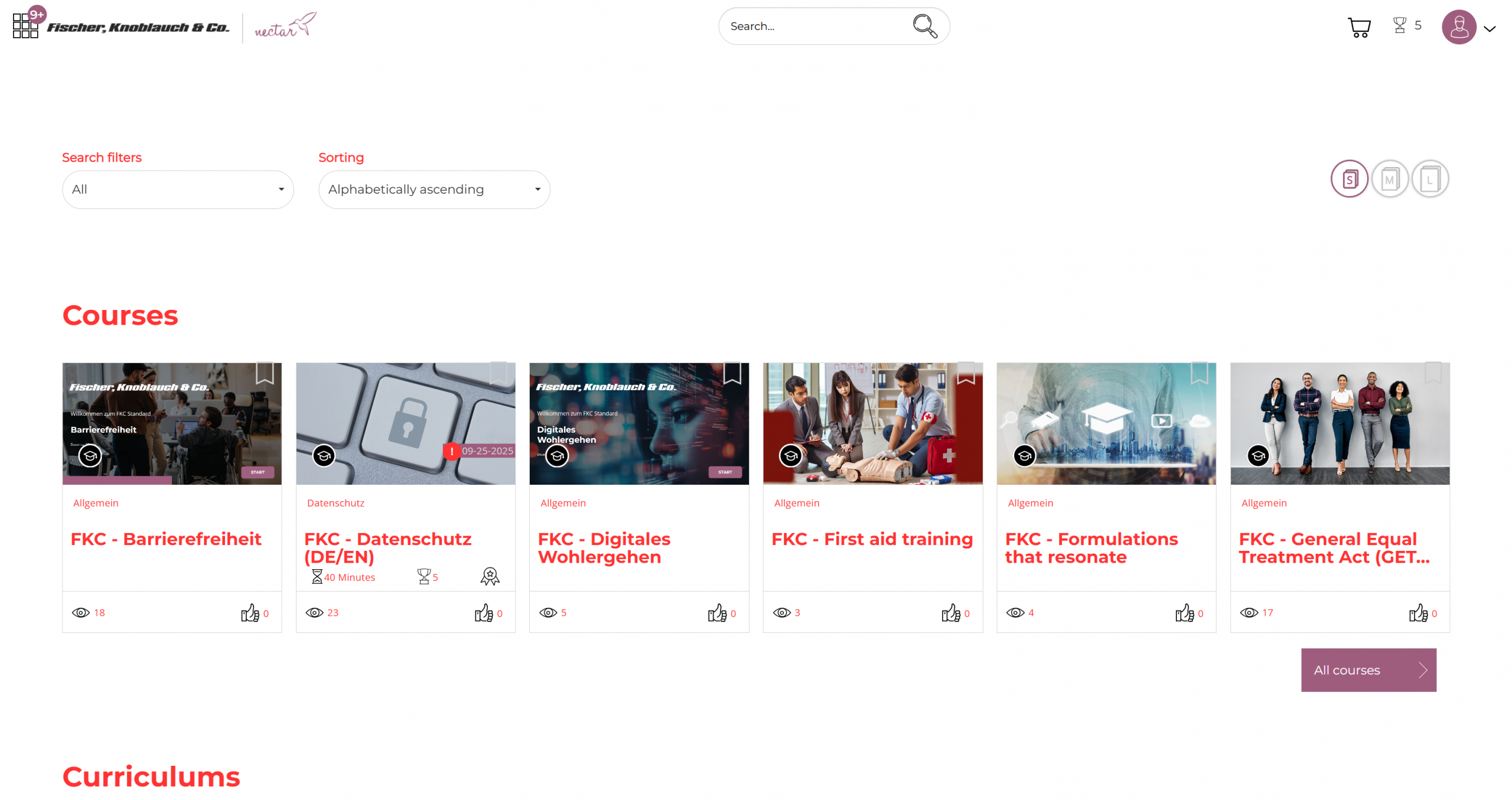Image resolution: width=1512 pixels, height=800 pixels.
Task: Click the search magnifier icon
Action: click(924, 26)
